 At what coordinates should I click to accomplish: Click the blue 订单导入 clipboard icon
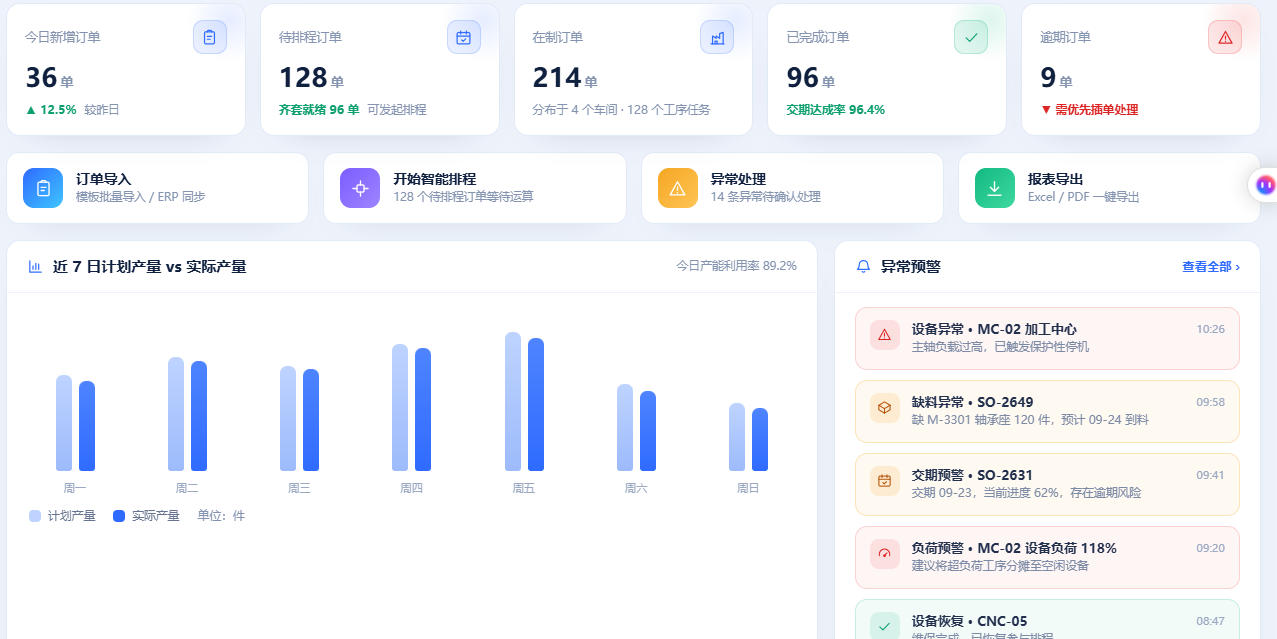tap(43, 188)
